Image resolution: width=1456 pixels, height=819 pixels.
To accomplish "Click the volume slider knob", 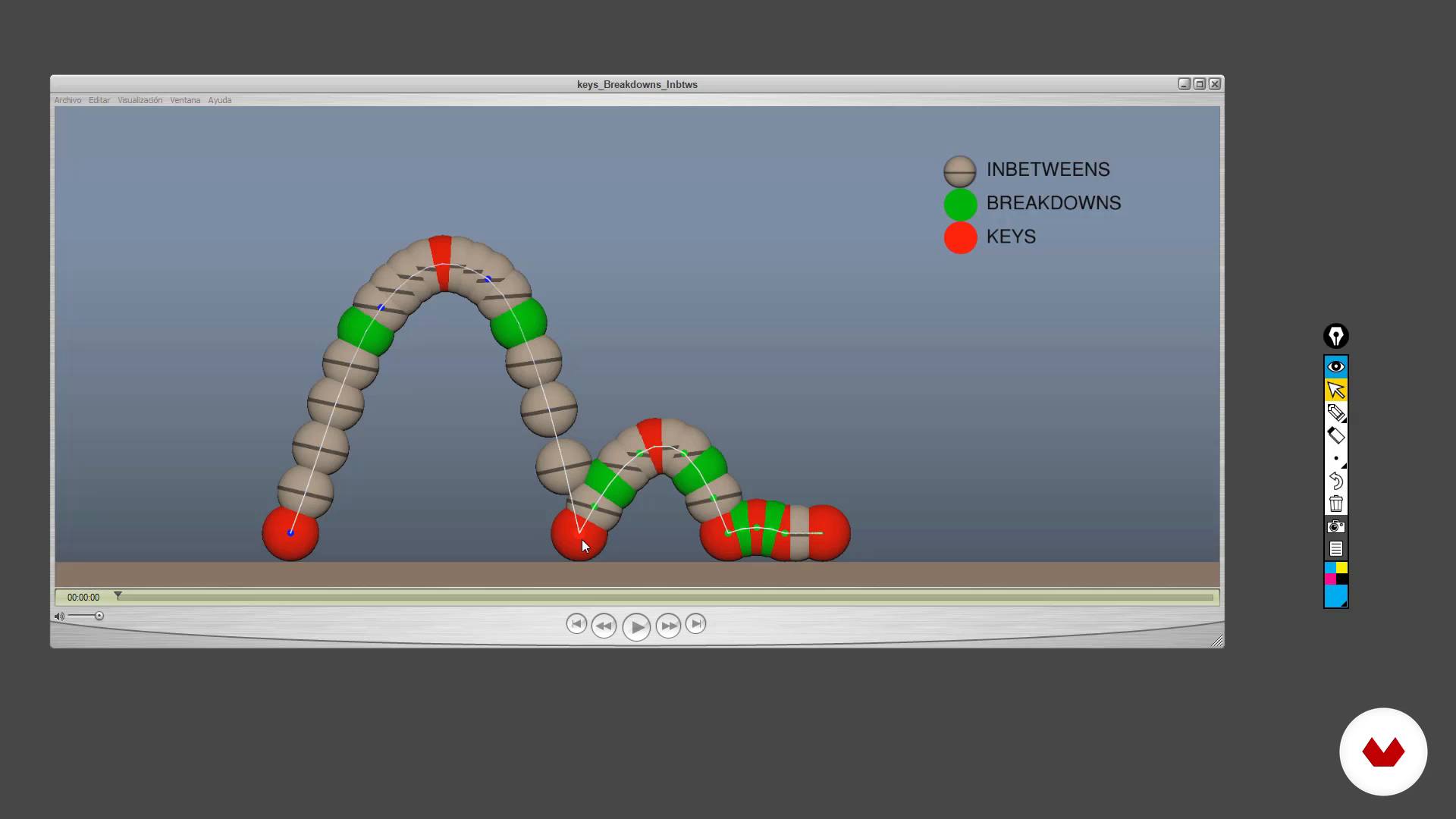I will click(x=99, y=616).
